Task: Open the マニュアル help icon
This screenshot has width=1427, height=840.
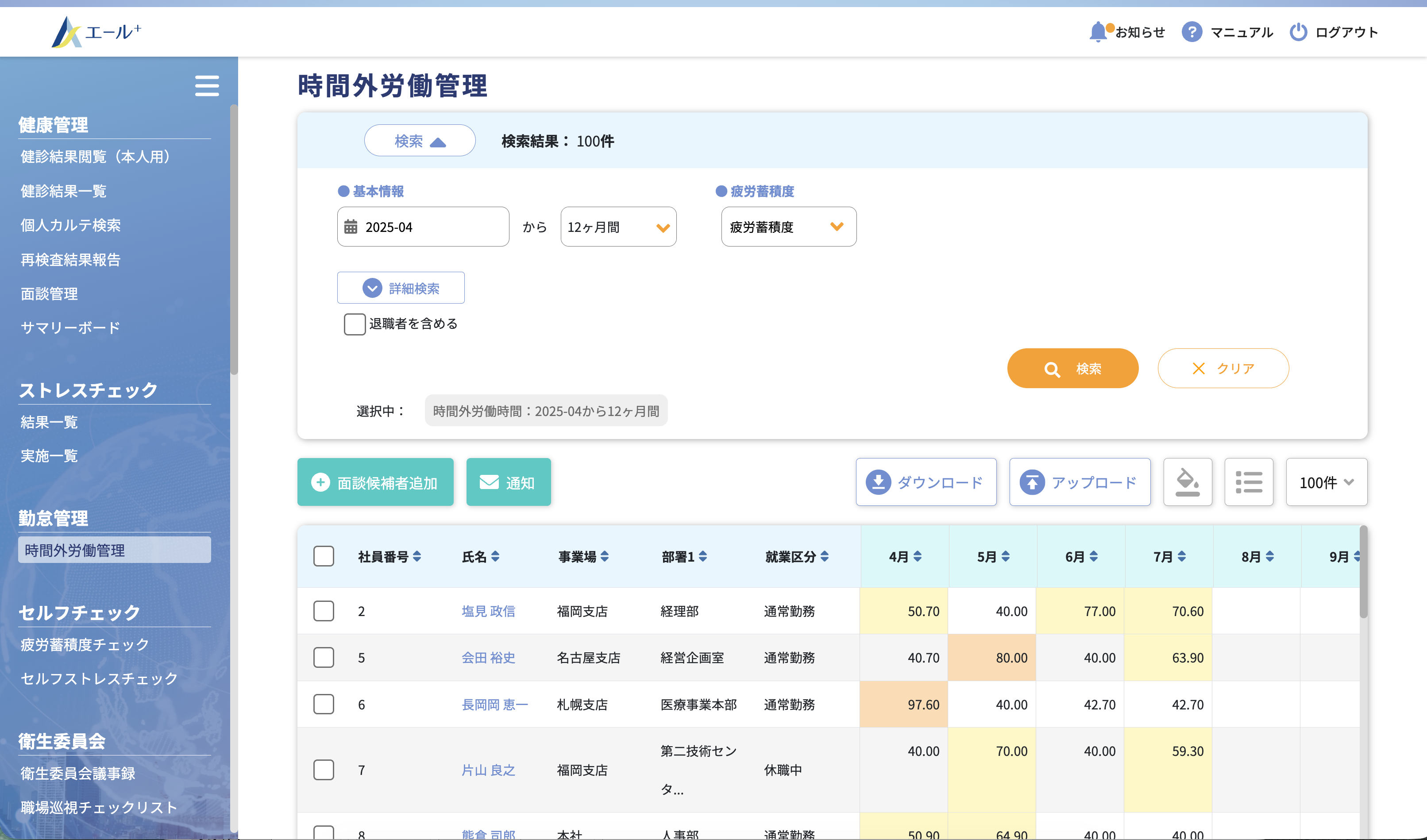Action: coord(1192,32)
